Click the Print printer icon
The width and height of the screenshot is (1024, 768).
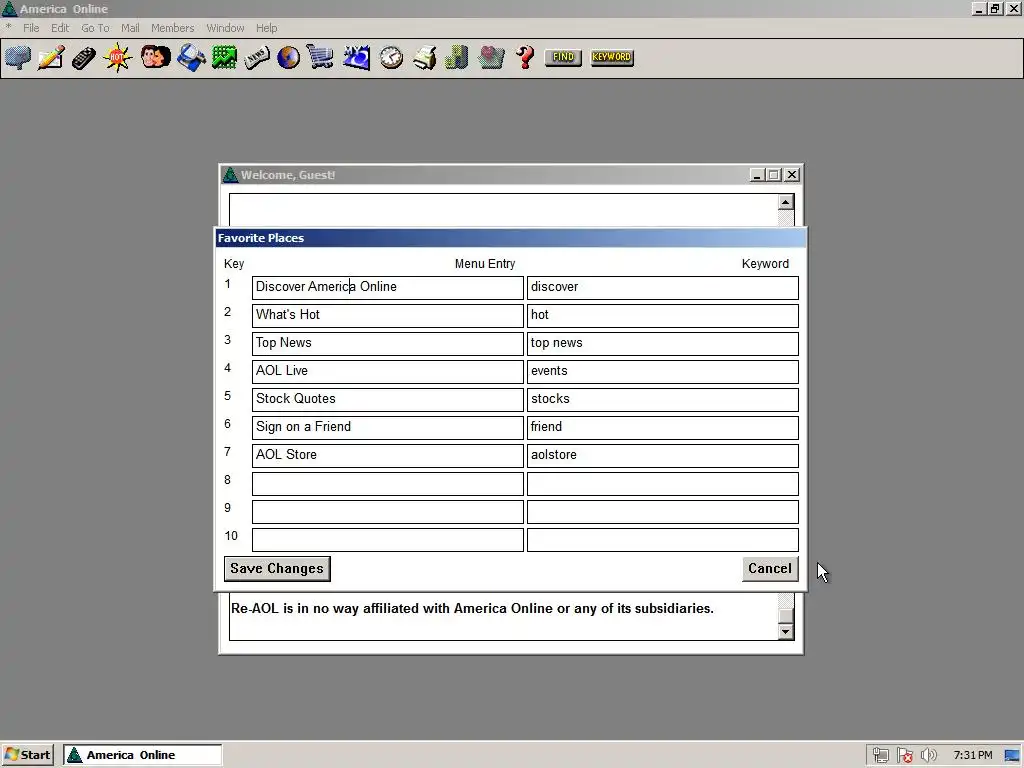click(x=424, y=57)
